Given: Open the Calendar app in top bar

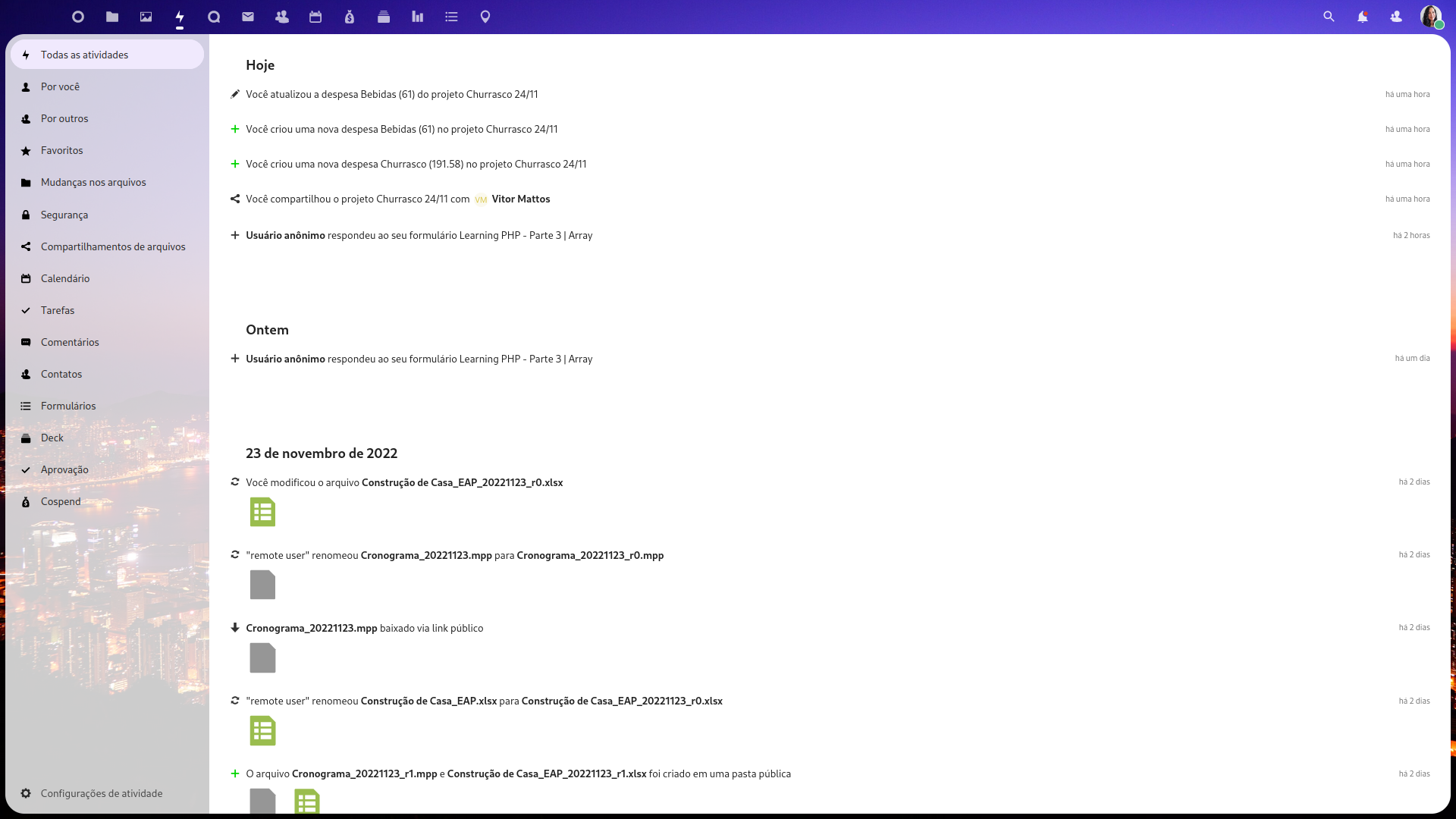Looking at the screenshot, I should pyautogui.click(x=315, y=17).
